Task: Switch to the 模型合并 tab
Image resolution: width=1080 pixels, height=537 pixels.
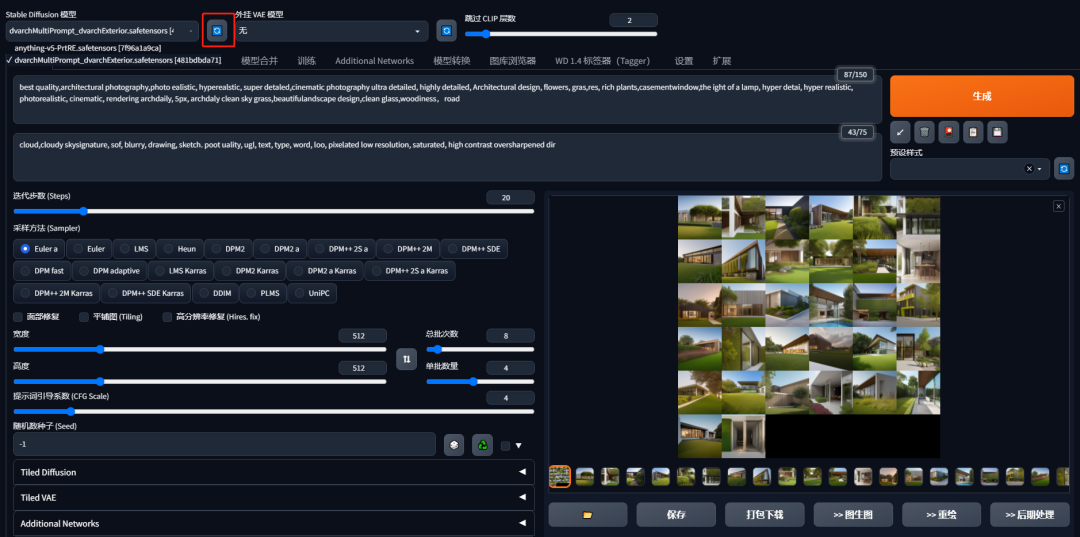Action: 260,61
